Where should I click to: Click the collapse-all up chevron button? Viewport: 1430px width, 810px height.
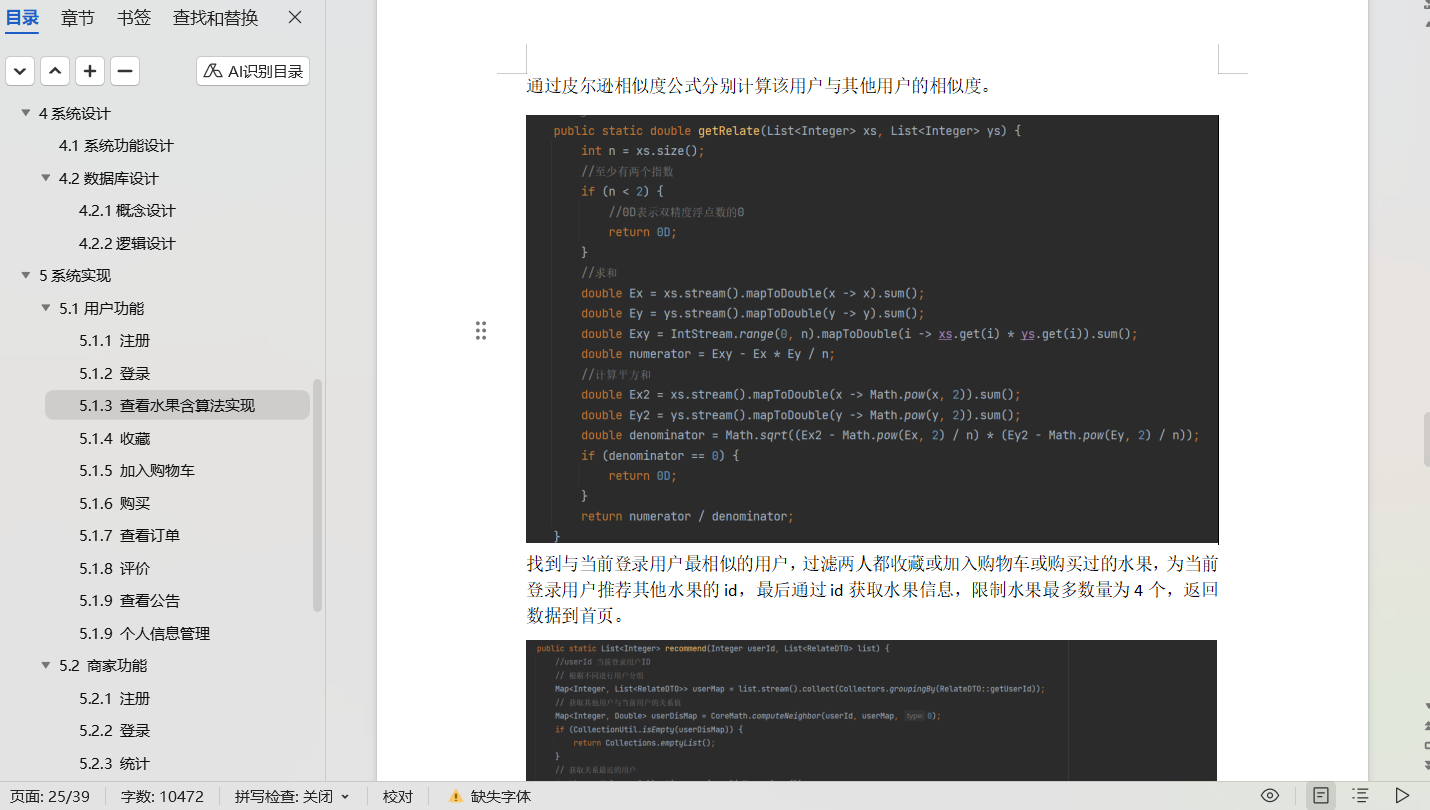(x=56, y=71)
